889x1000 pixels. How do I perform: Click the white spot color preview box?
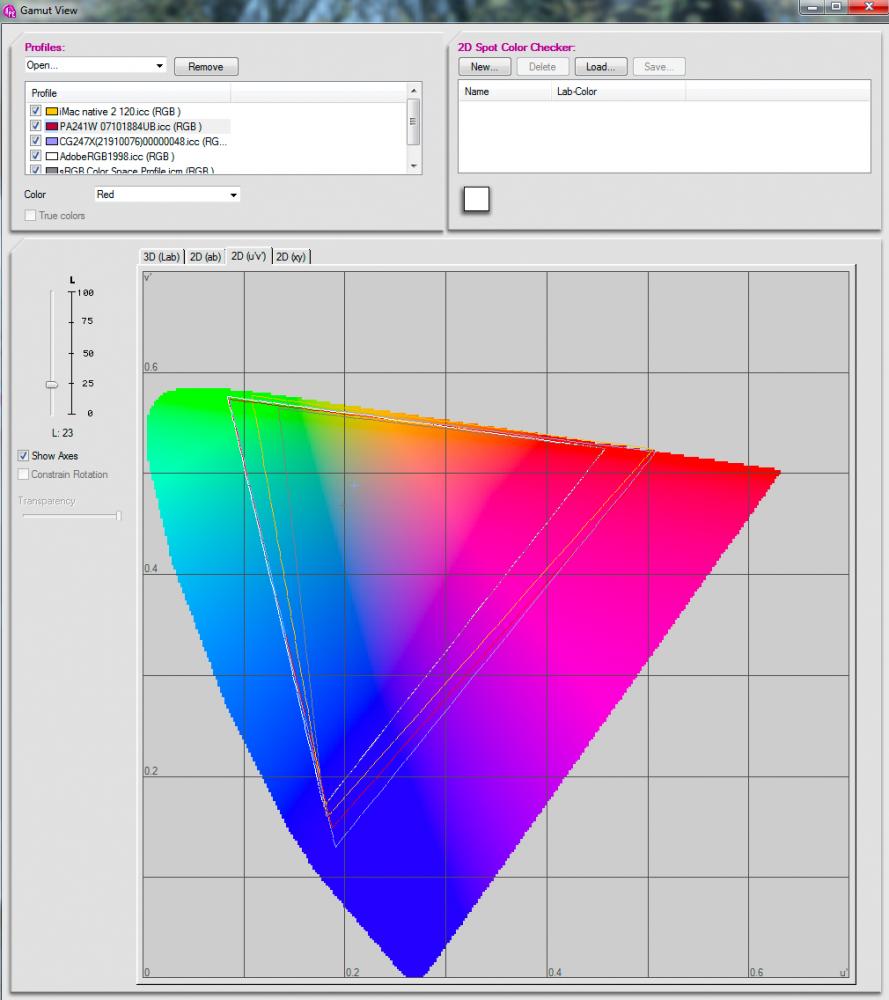pyautogui.click(x=476, y=199)
